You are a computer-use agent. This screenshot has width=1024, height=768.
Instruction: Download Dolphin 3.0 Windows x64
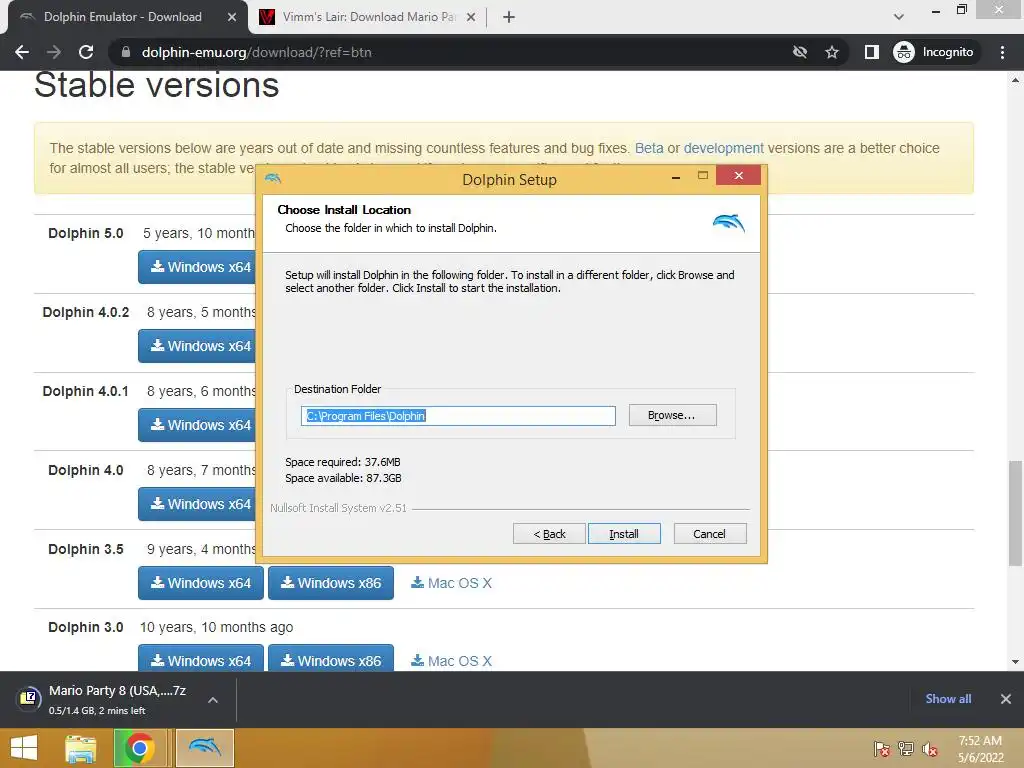(200, 660)
